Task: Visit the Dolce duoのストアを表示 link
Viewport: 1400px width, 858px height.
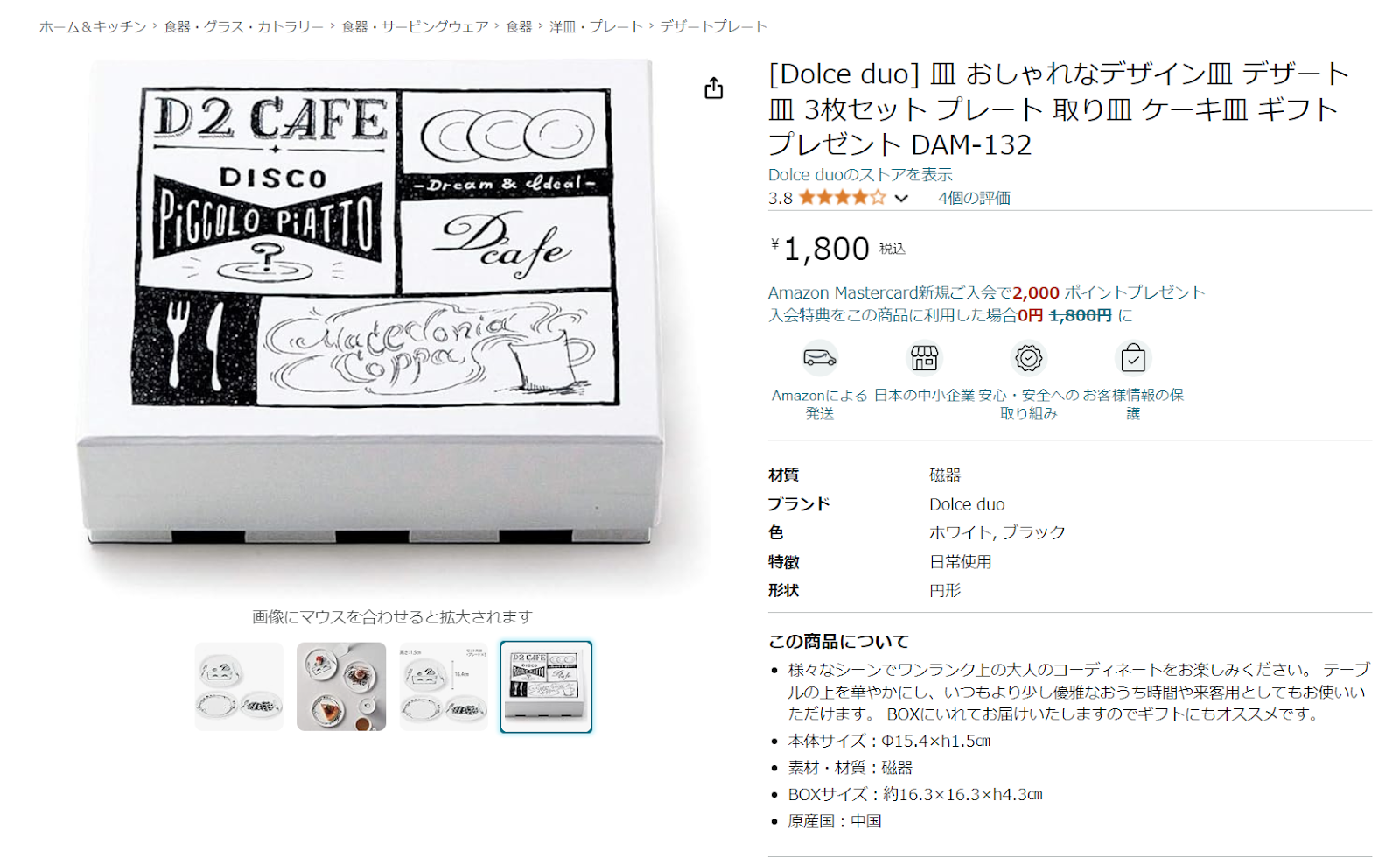Action: click(860, 175)
